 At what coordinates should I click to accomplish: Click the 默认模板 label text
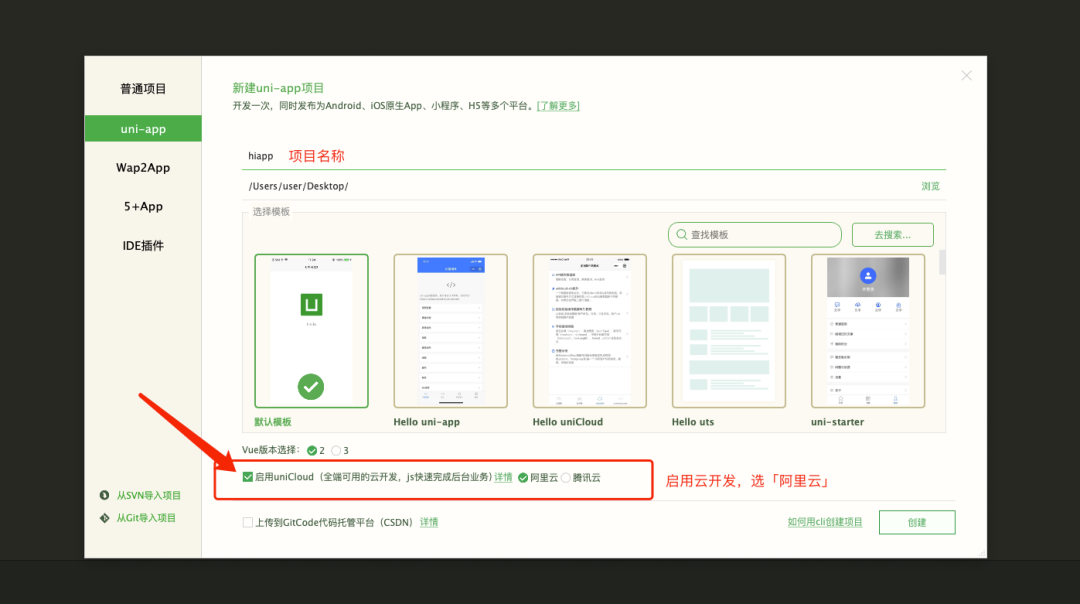click(x=273, y=421)
